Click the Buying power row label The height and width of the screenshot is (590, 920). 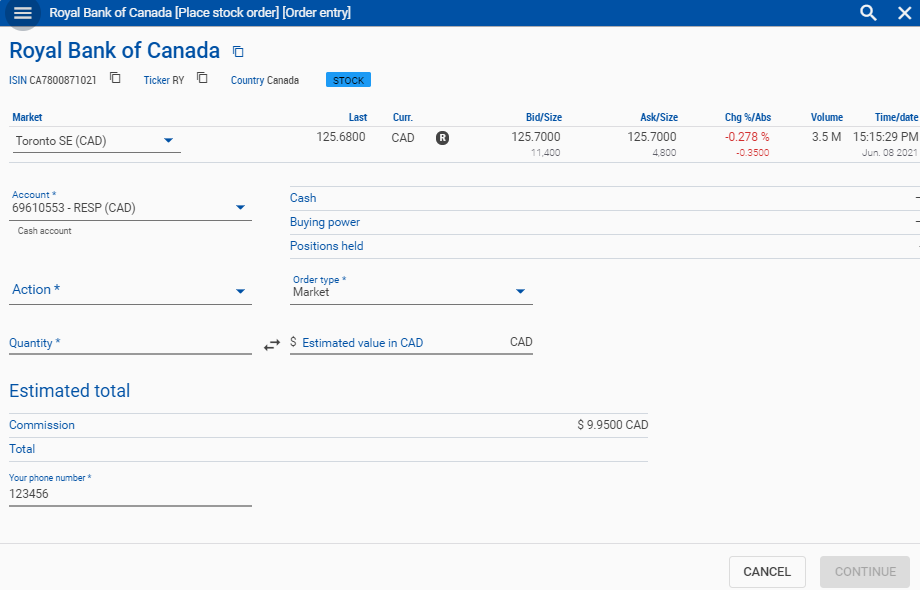pos(324,222)
